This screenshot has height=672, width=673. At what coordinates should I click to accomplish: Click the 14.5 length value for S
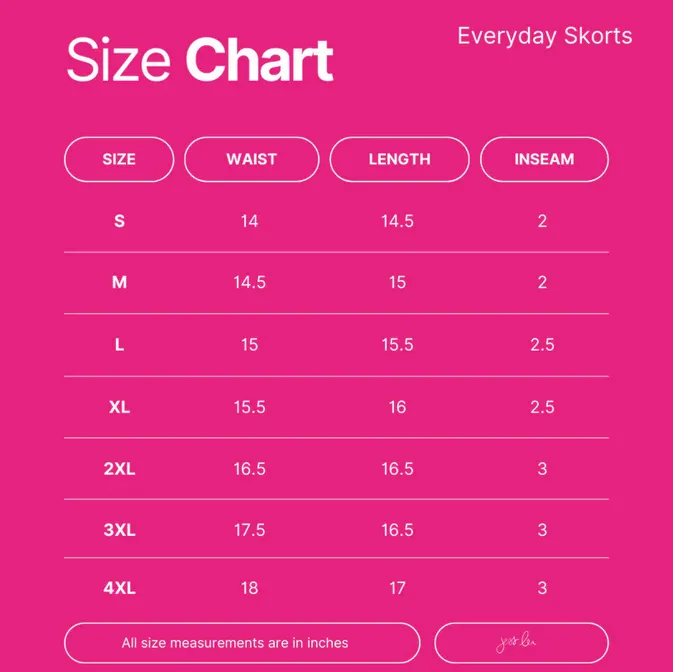tap(397, 221)
